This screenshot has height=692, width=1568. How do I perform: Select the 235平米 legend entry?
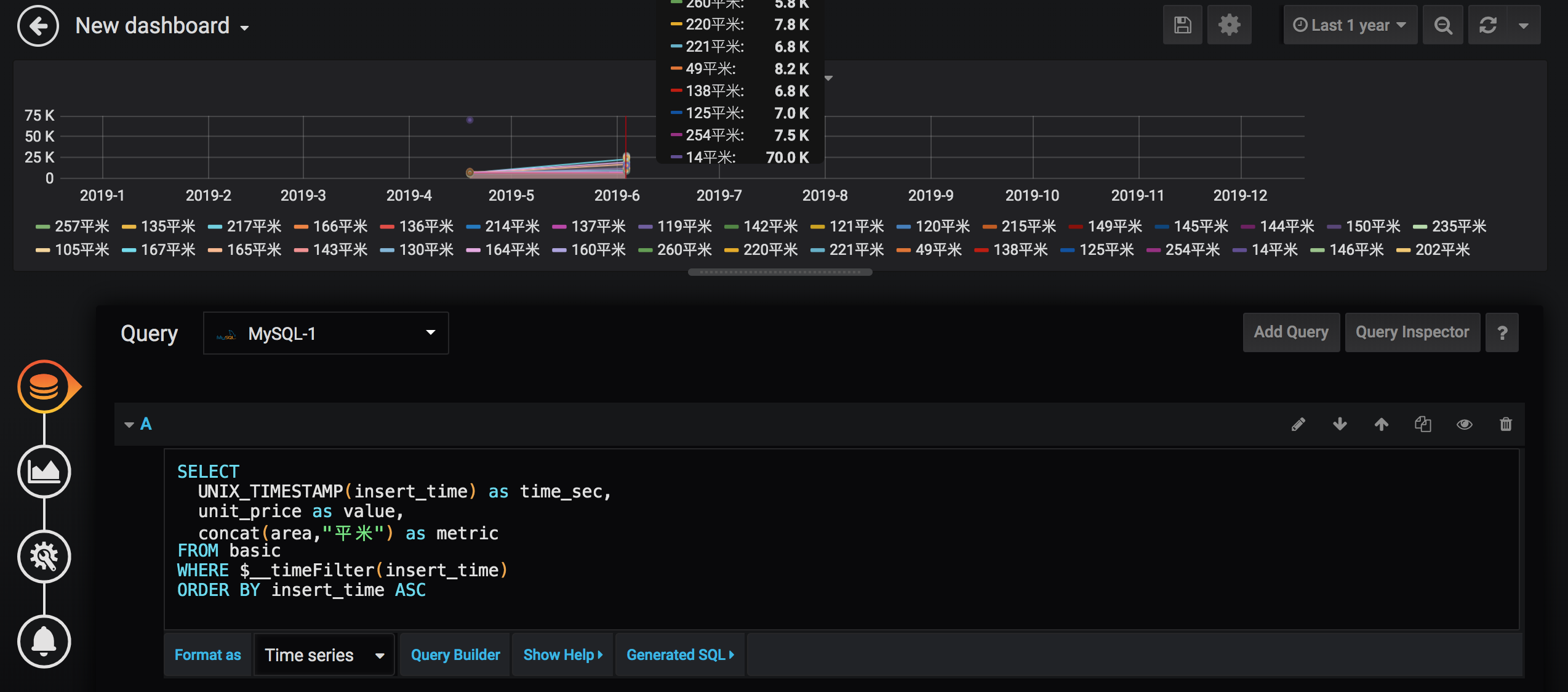[1459, 227]
